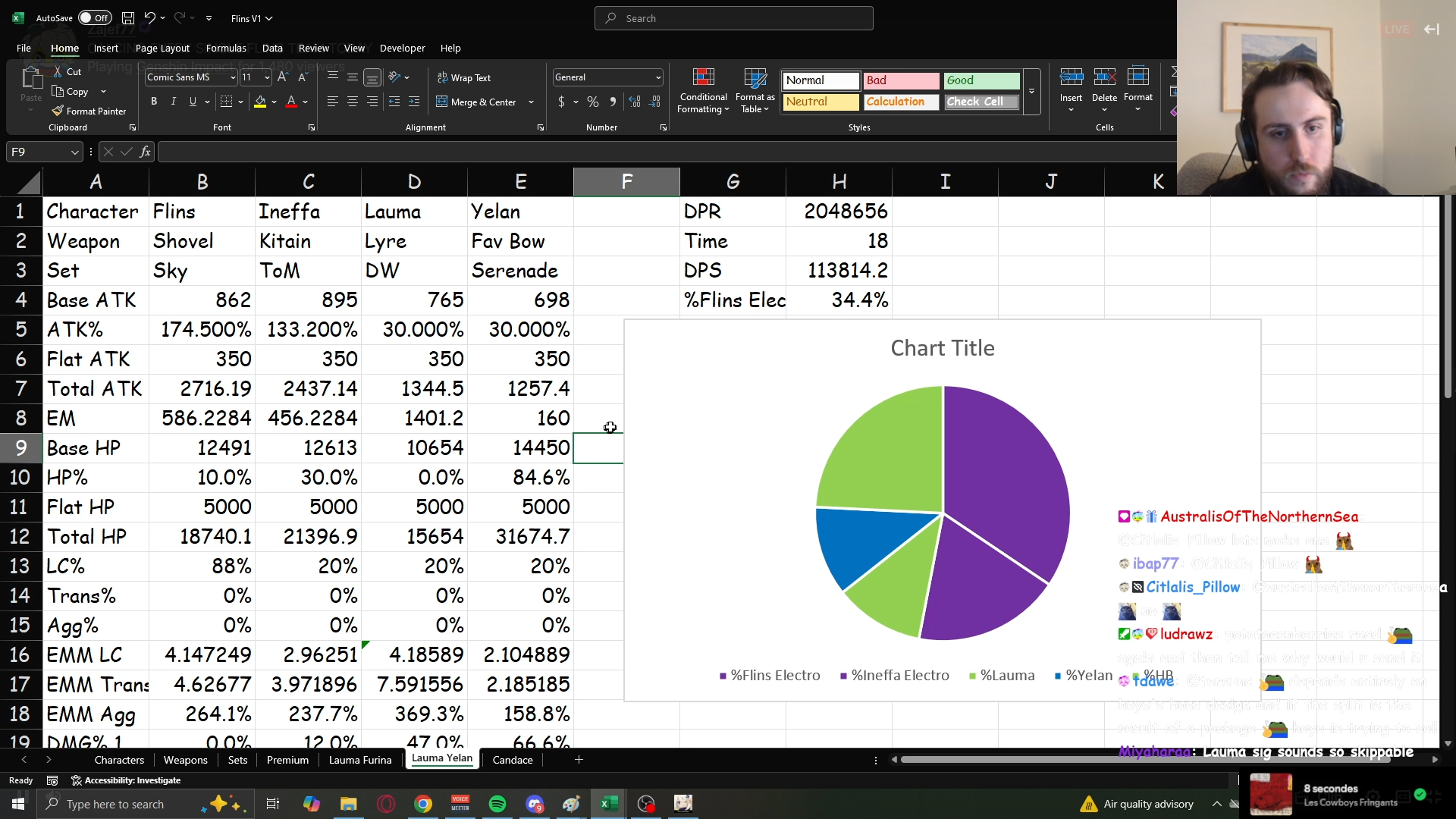The width and height of the screenshot is (1456, 819).
Task: Open the Conditional Formatting dropdown
Action: pos(703,92)
